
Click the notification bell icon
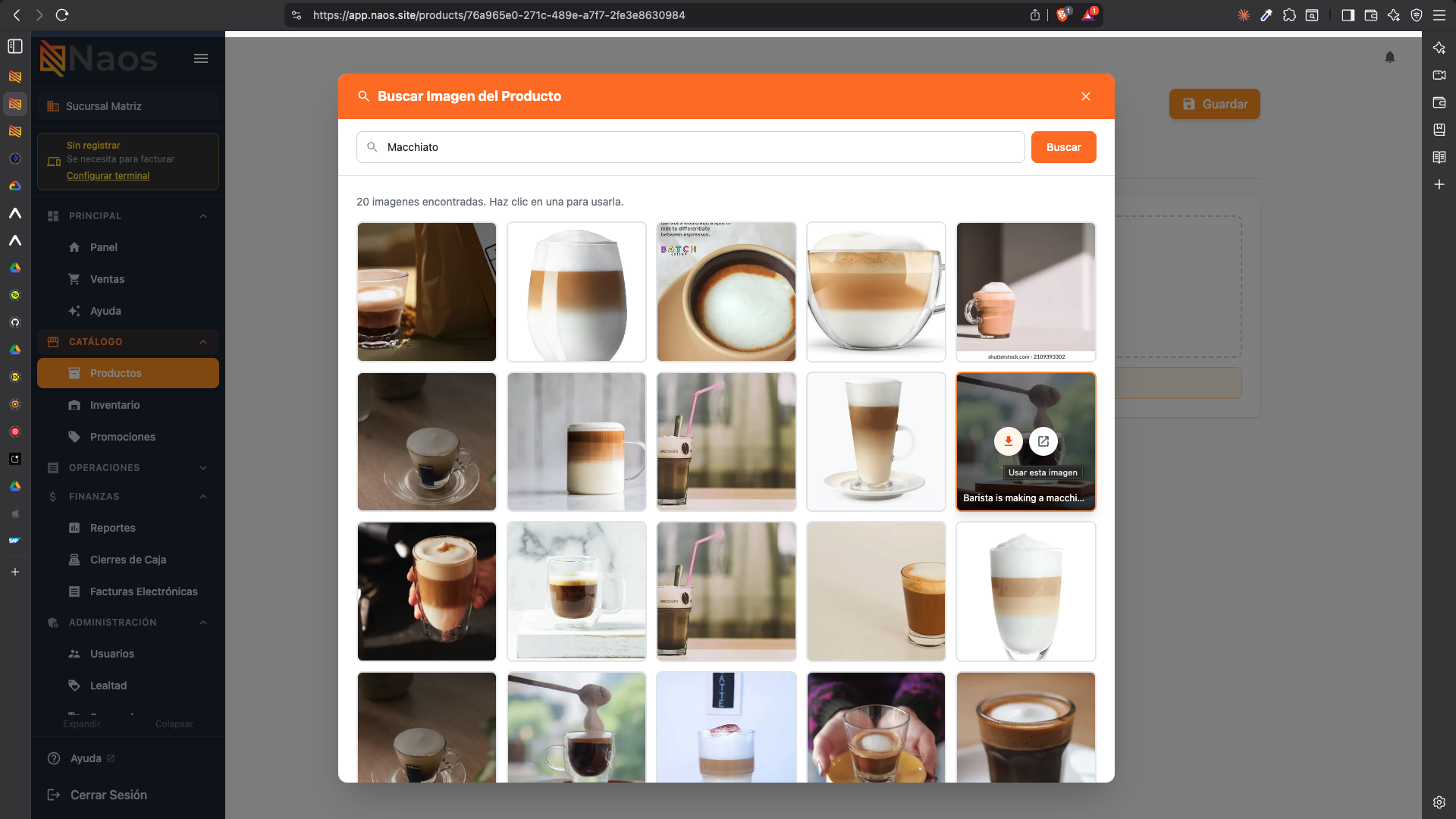(x=1390, y=57)
